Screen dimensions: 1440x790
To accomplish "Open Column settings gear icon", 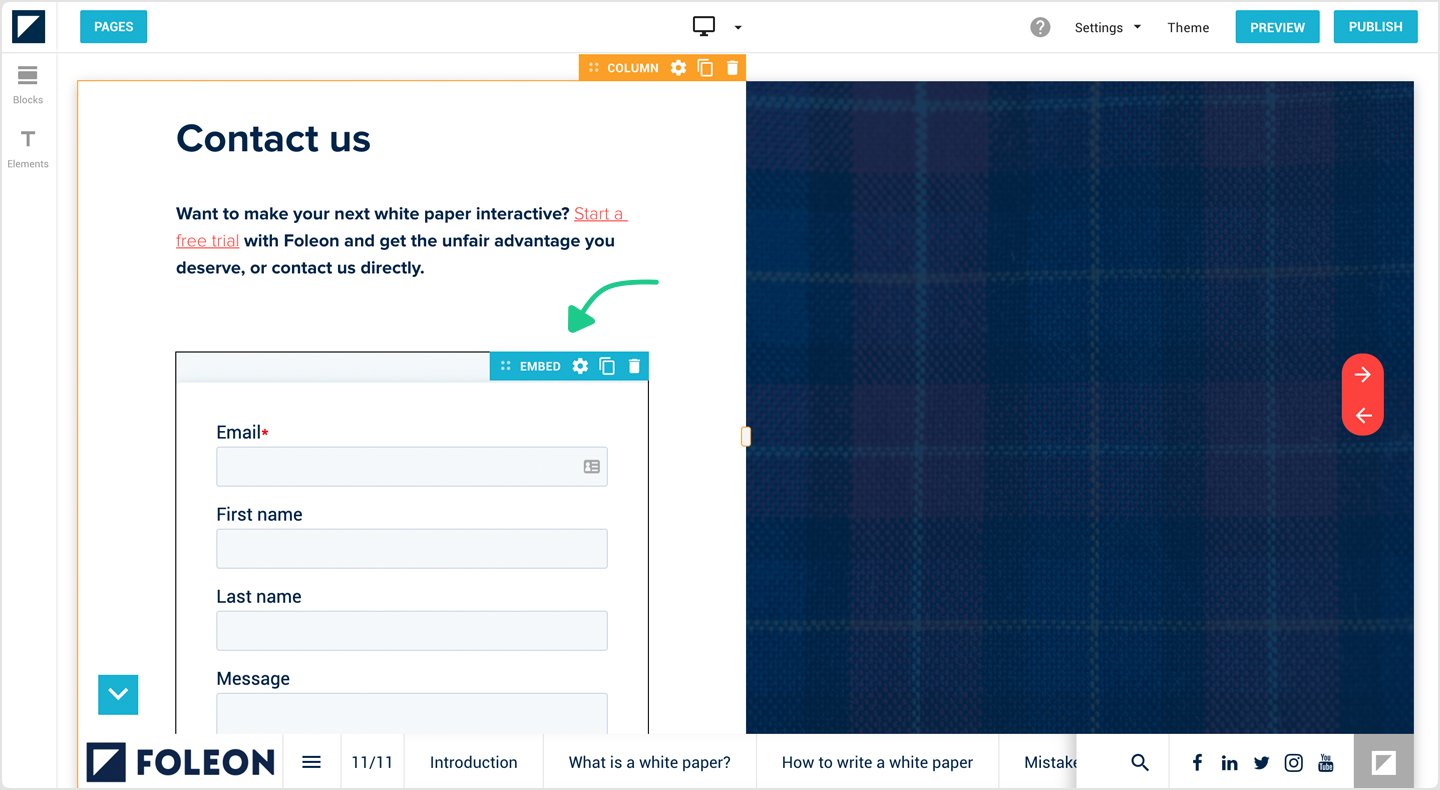I will (x=678, y=68).
